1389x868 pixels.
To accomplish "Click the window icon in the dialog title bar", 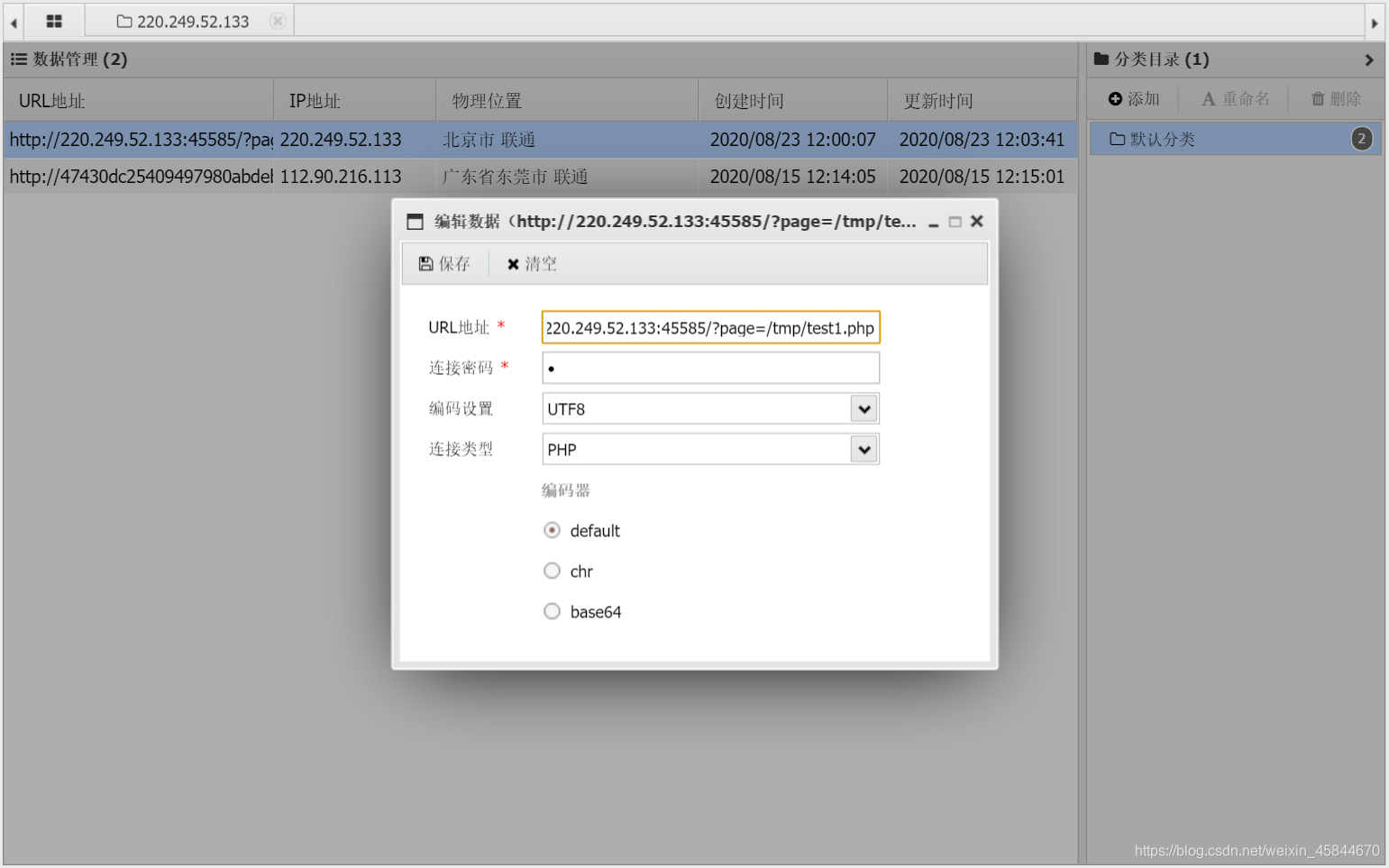I will [416, 221].
